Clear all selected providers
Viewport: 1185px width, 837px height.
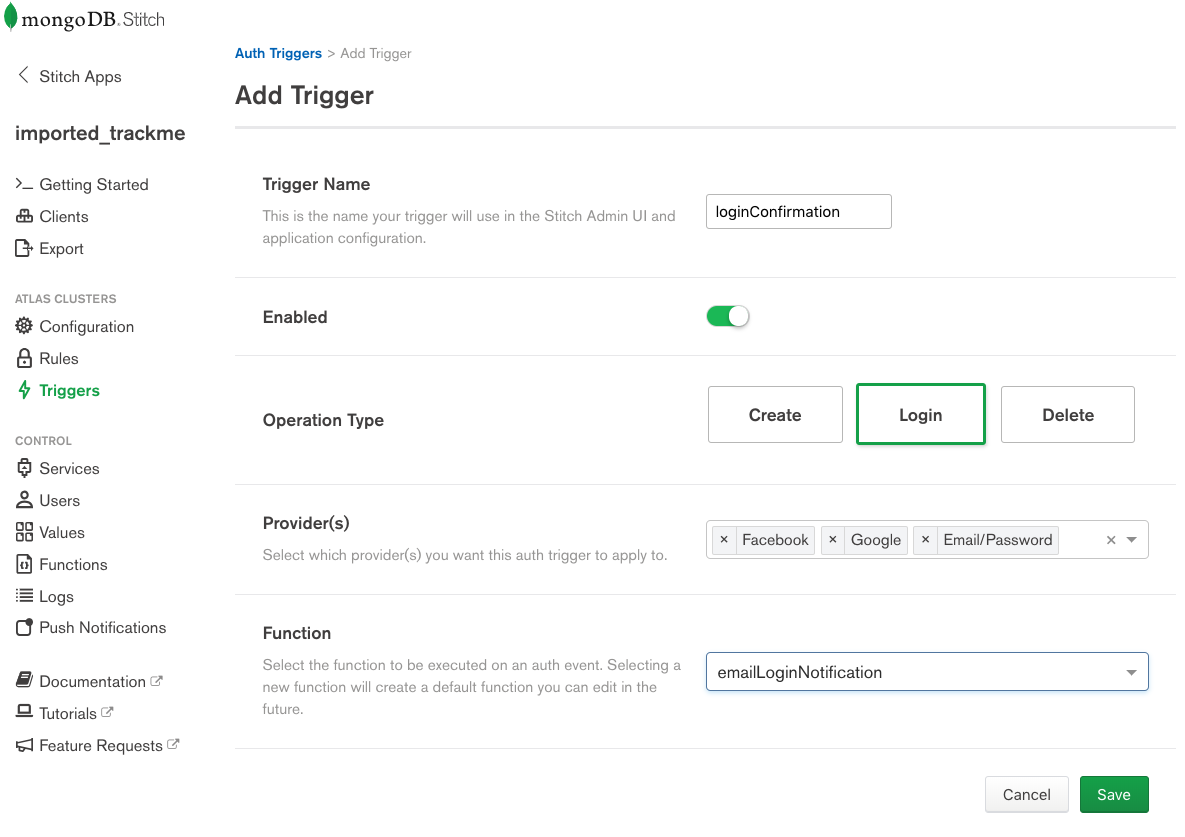tap(1111, 539)
